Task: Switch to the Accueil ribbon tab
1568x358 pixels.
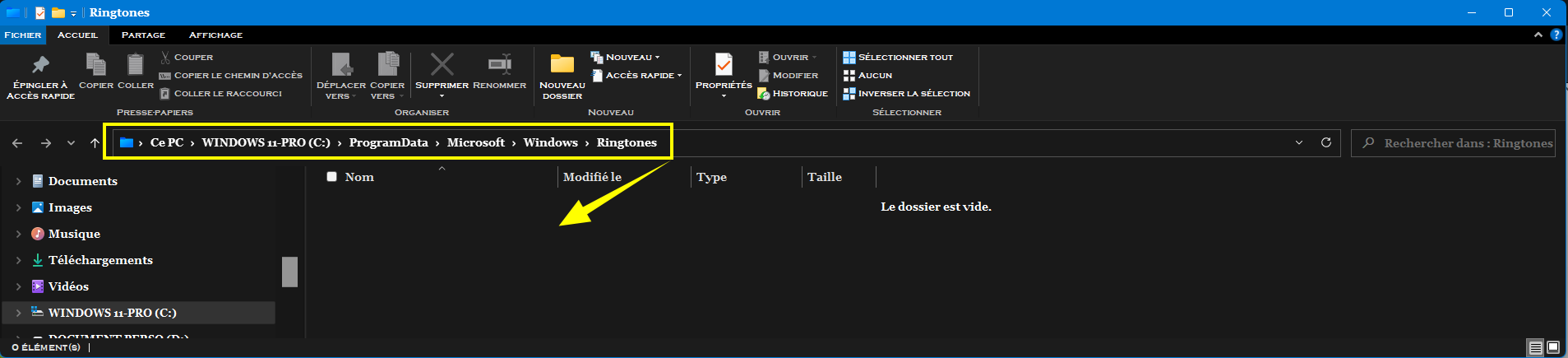Action: tap(77, 35)
